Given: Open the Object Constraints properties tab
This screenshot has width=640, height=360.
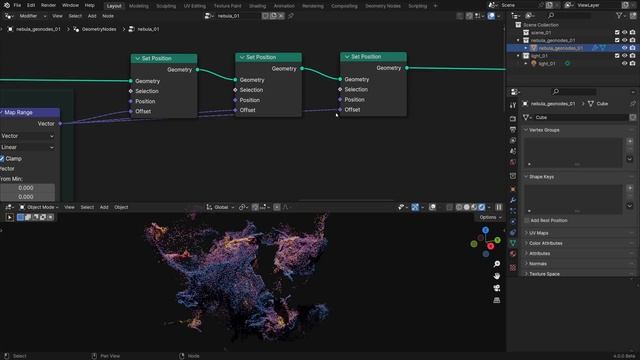Looking at the screenshot, I should (513, 232).
